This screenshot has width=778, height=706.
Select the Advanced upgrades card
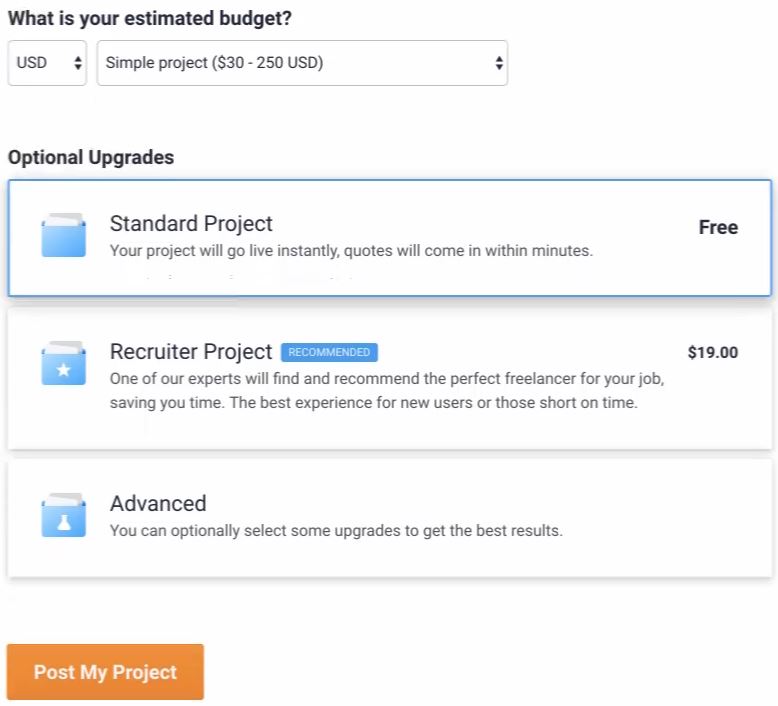click(389, 518)
